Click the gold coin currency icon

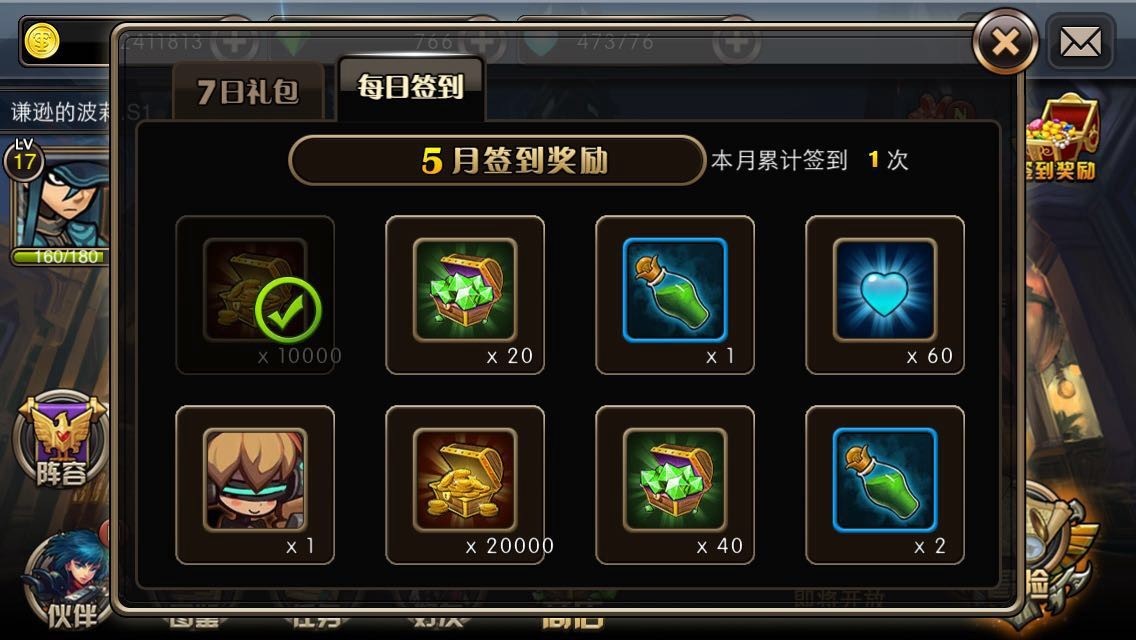click(41, 41)
